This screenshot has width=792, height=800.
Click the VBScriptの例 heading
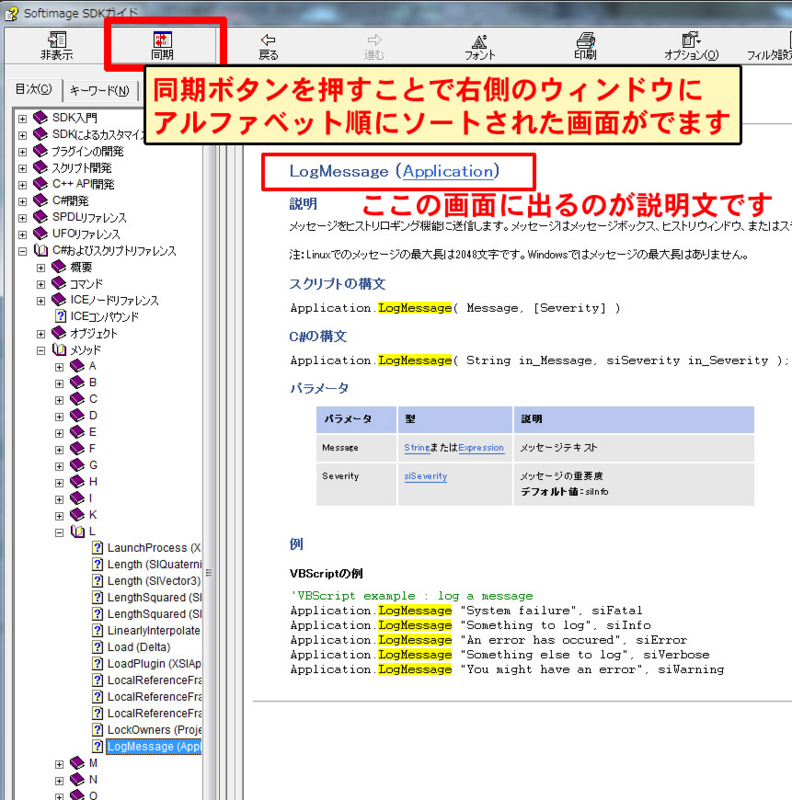[x=326, y=573]
